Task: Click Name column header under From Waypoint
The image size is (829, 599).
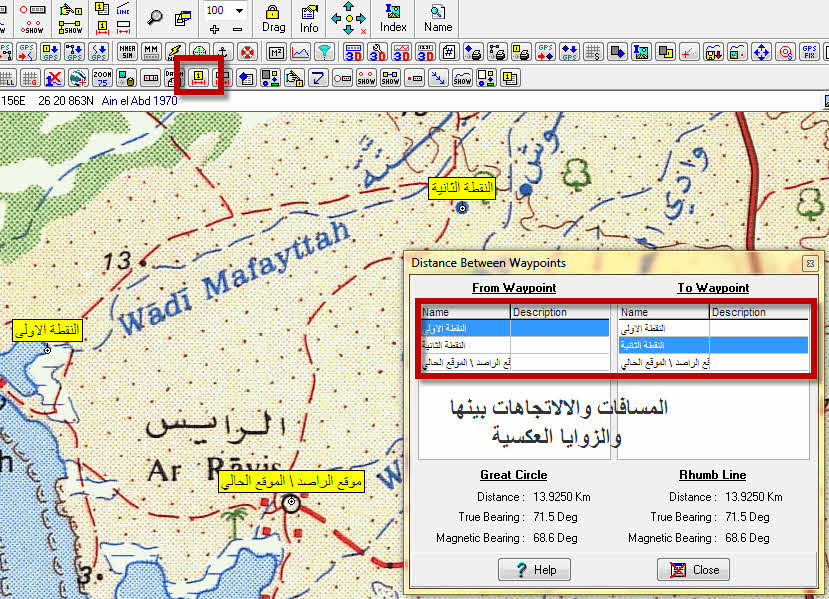Action: coord(465,312)
